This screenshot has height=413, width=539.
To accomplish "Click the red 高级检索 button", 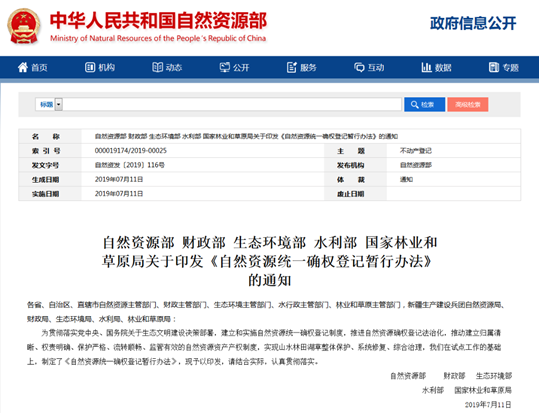I will pyautogui.click(x=468, y=105).
